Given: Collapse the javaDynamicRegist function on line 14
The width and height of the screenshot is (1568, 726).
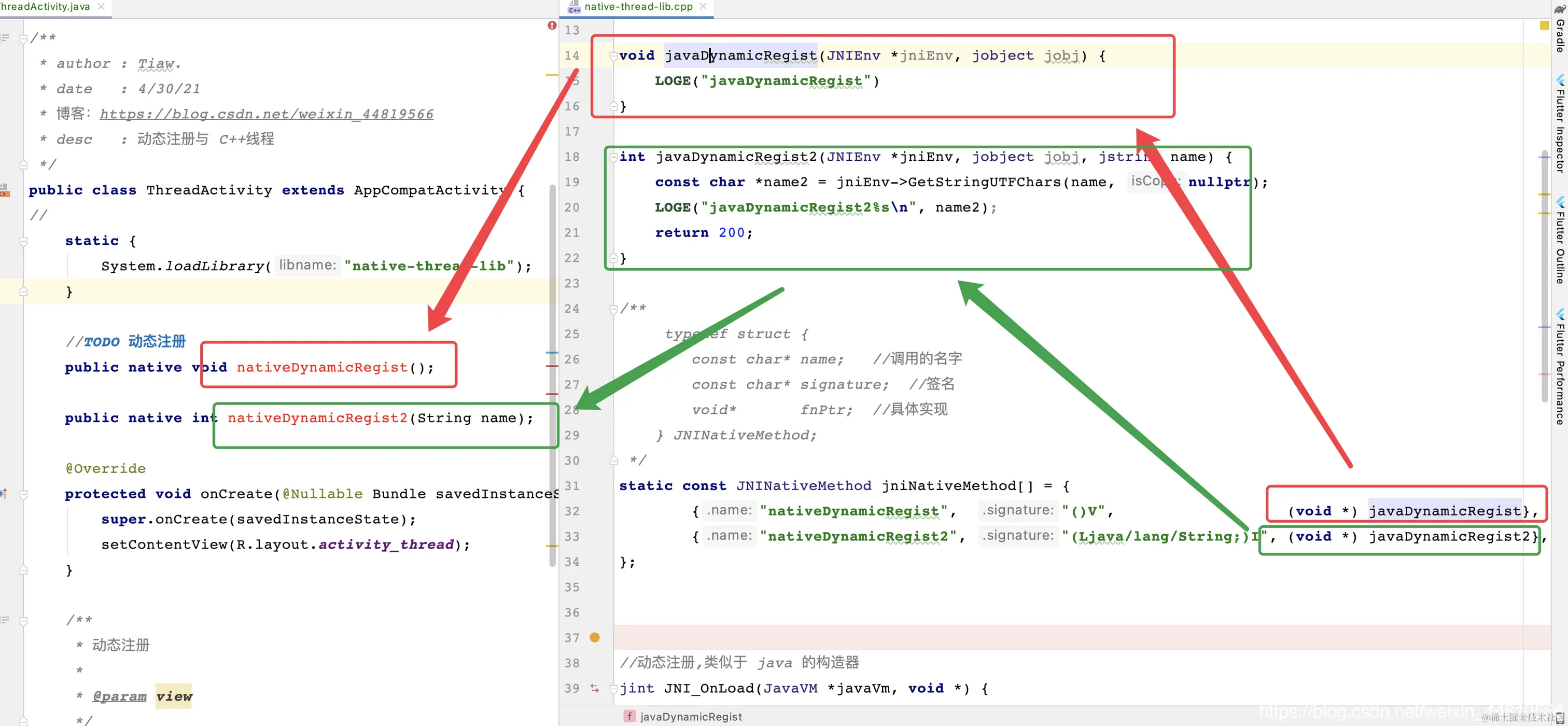Looking at the screenshot, I should coord(613,56).
